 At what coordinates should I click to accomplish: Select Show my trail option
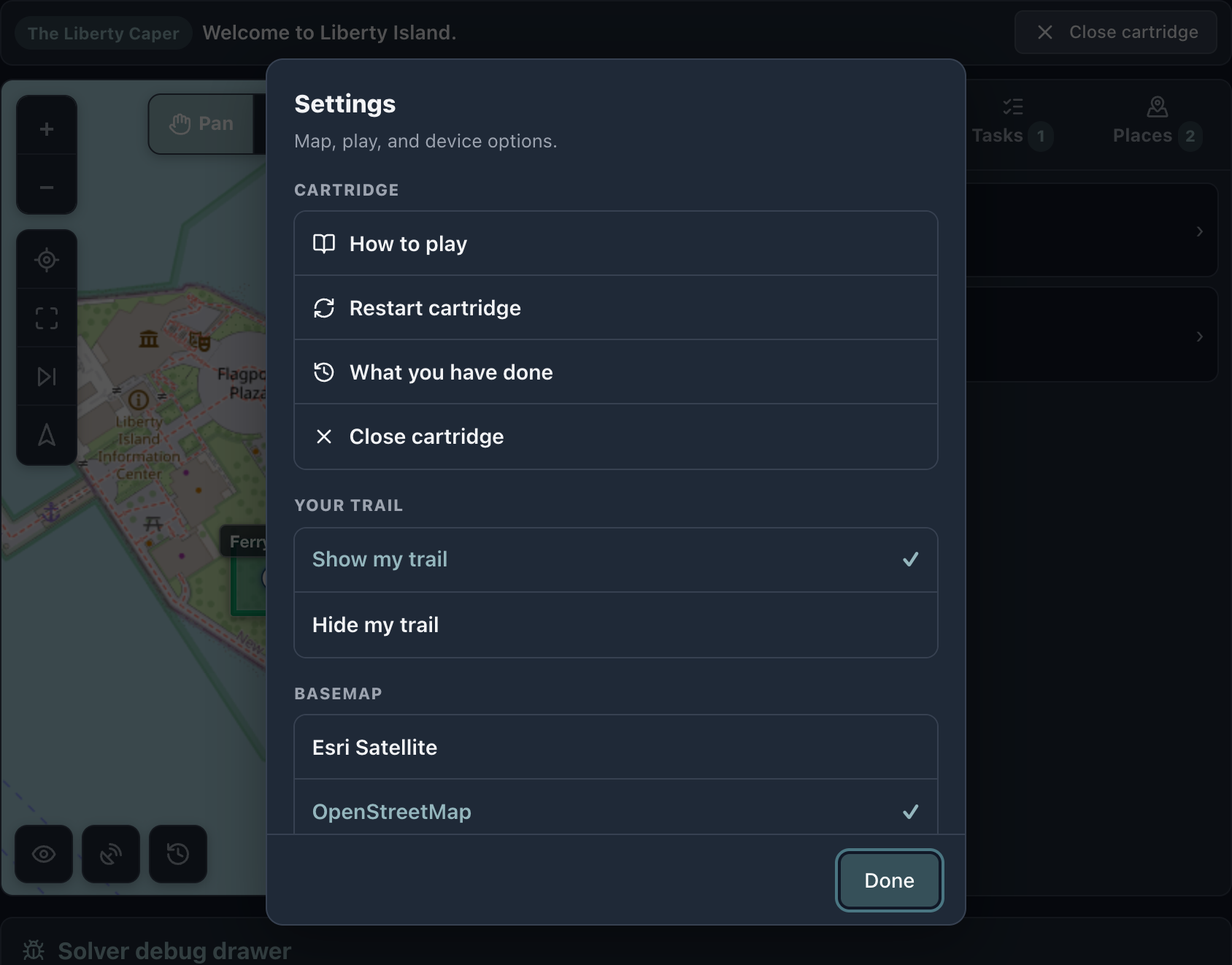[x=616, y=560]
